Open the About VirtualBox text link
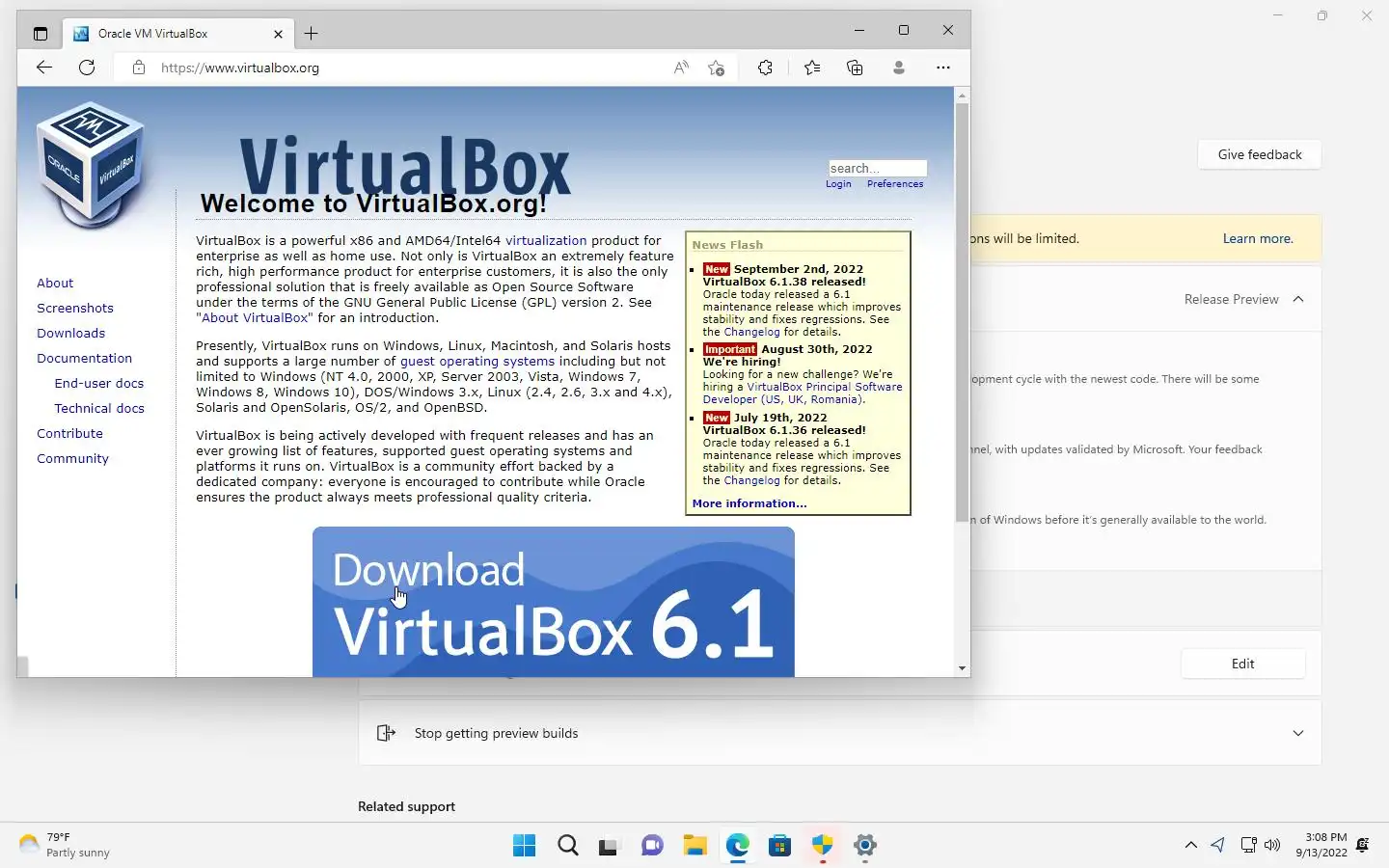Viewport: 1389px width, 868px height. tap(255, 317)
